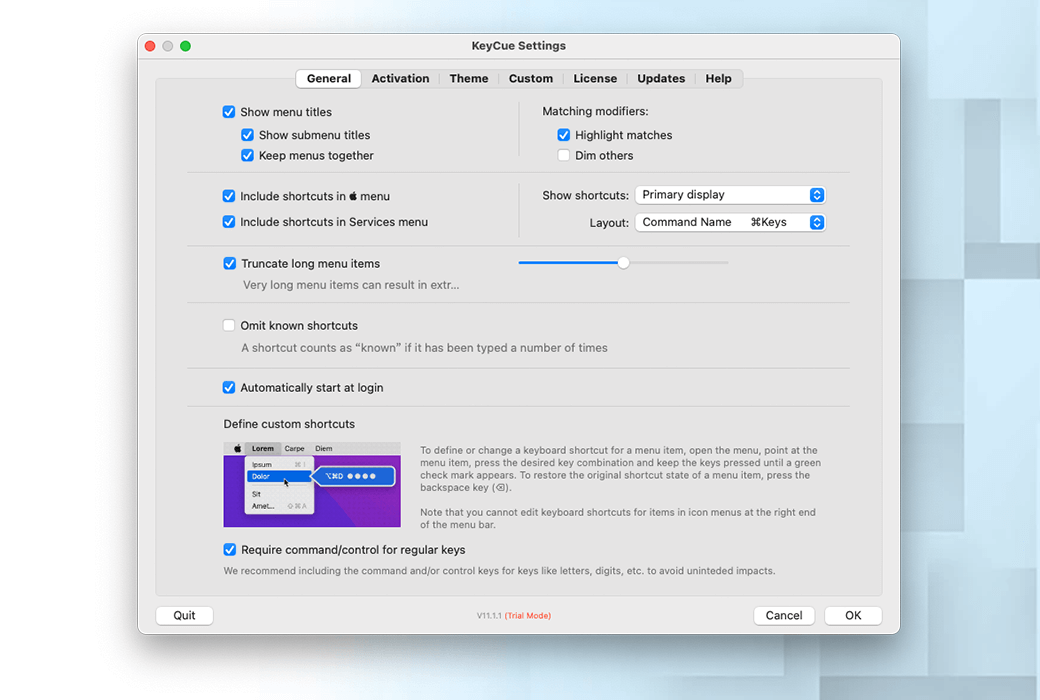Uncheck Highlight matches

(563, 135)
